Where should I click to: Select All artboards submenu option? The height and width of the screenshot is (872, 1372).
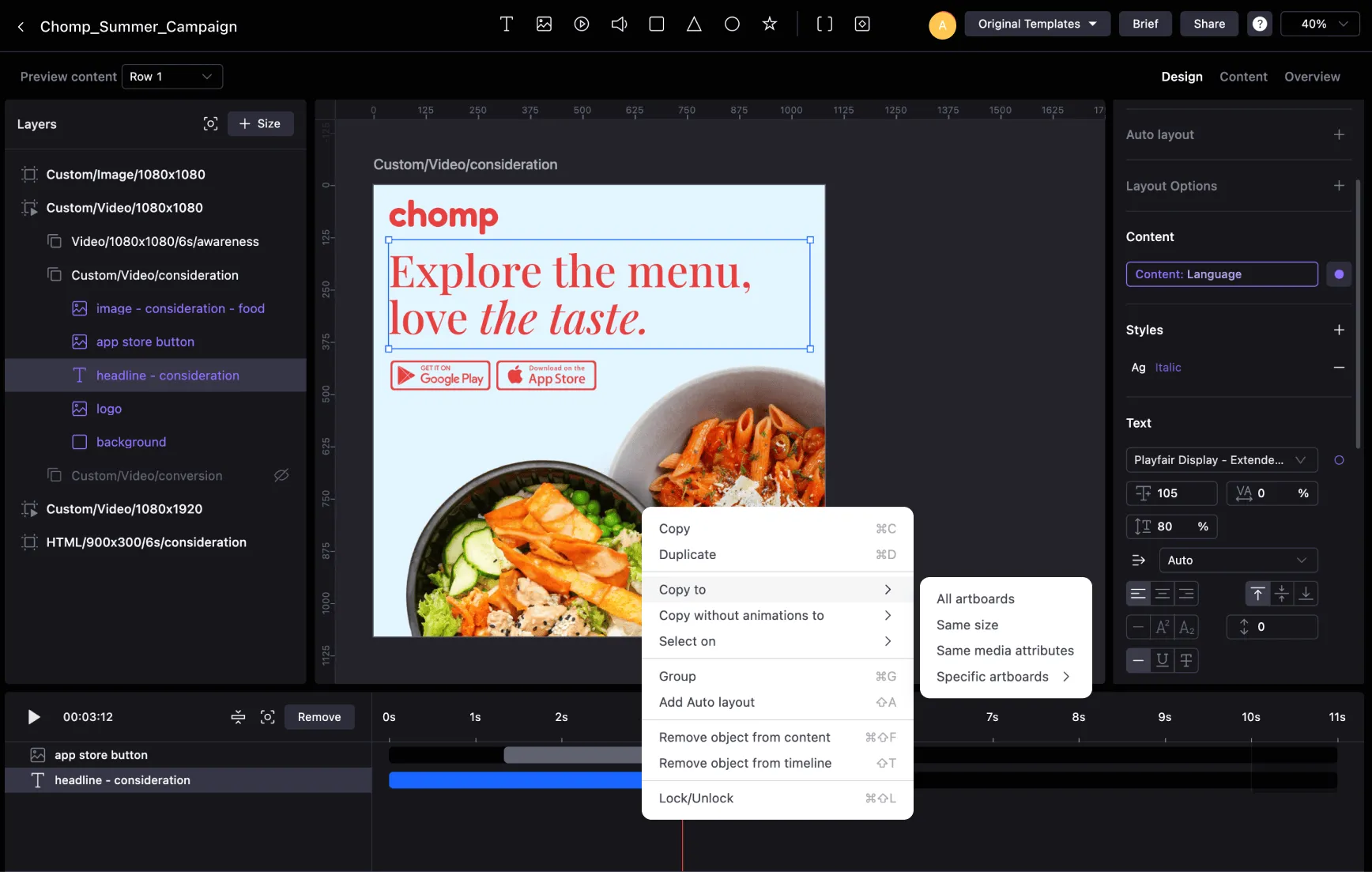1005,599
